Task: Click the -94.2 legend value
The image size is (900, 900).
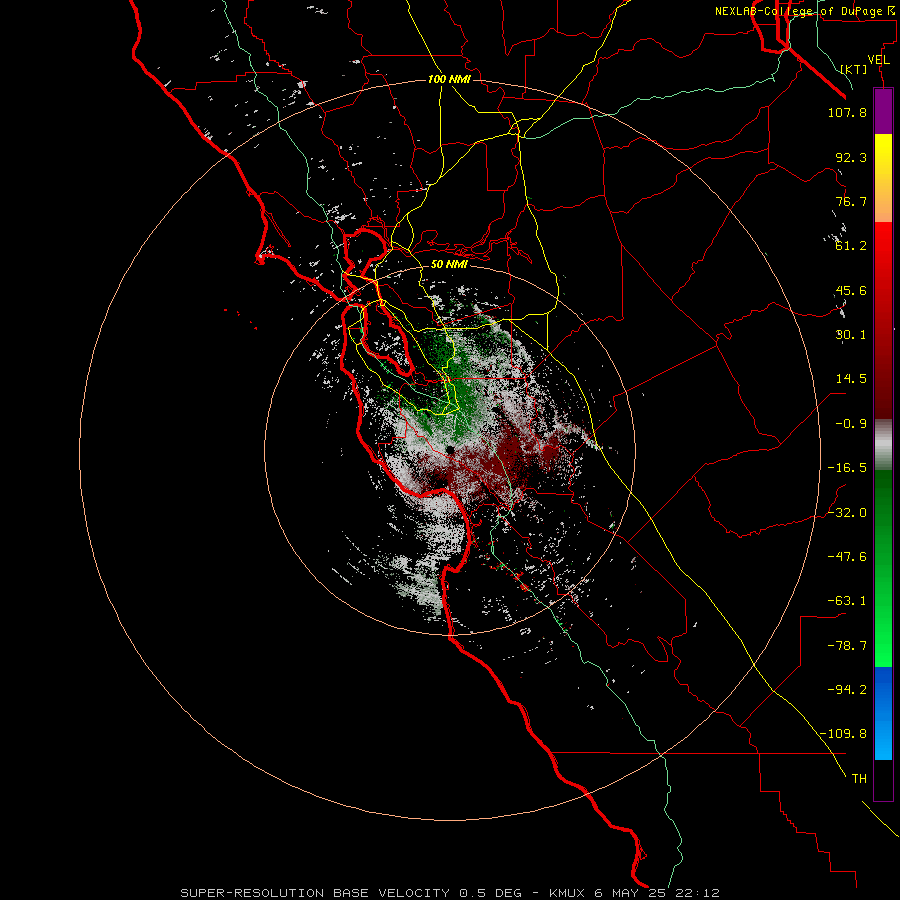Action: point(847,689)
